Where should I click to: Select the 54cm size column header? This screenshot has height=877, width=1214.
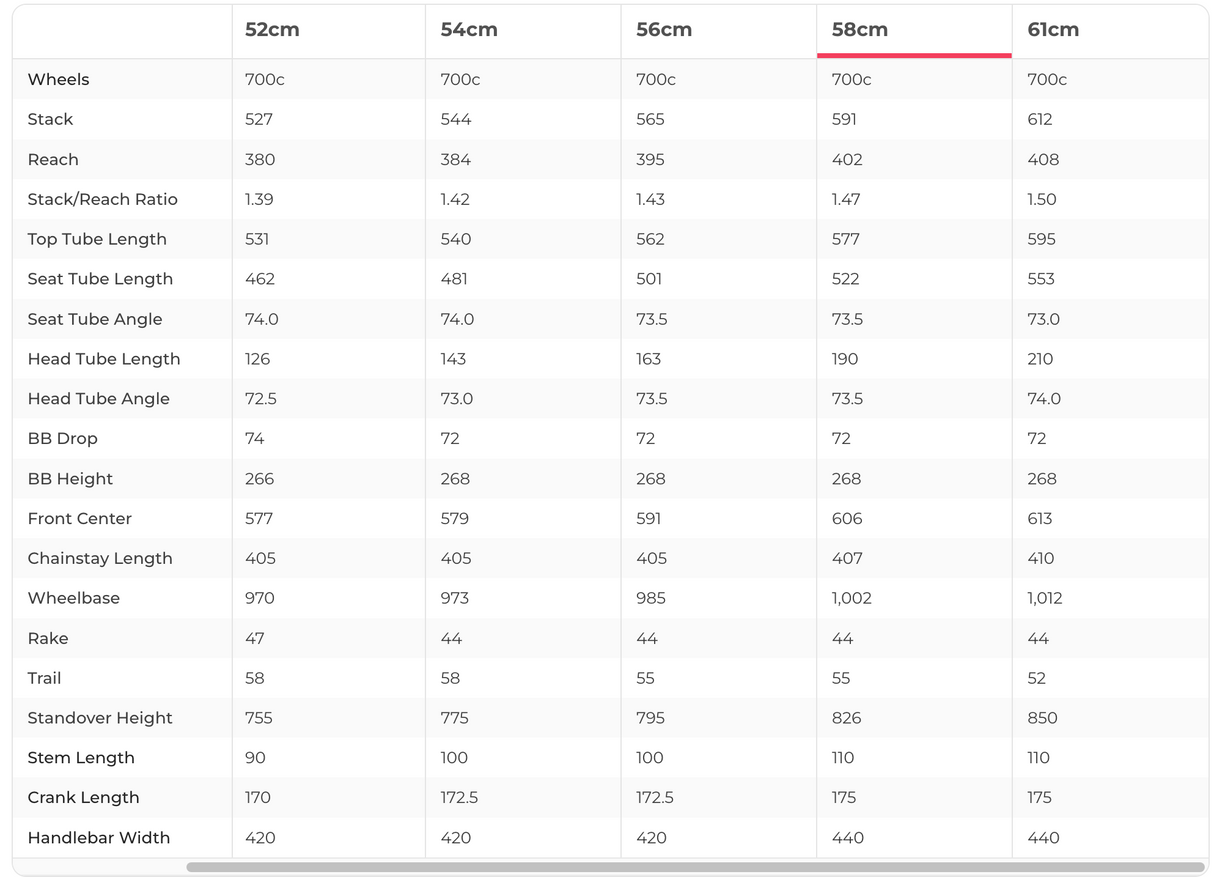click(x=468, y=30)
